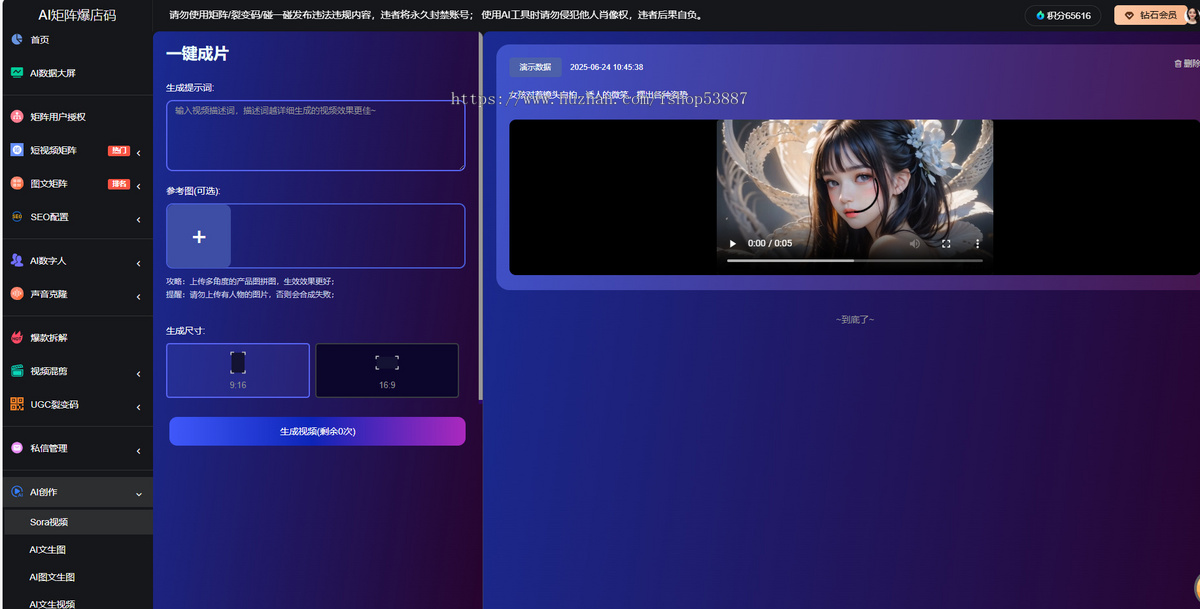Click the 爆款拆解 flame icon
The image size is (1200, 609).
click(x=17, y=337)
